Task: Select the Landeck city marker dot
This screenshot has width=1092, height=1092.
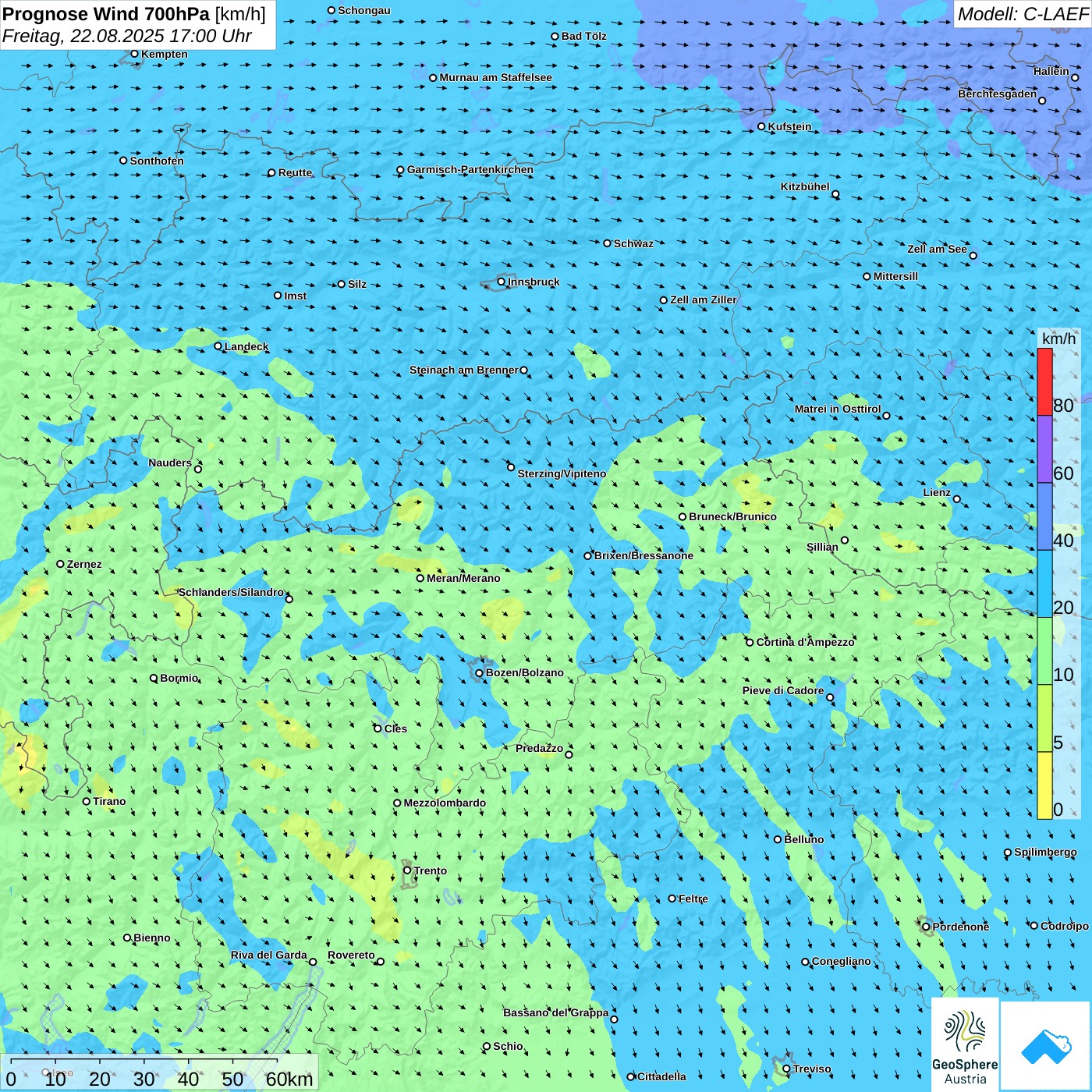Action: [x=218, y=346]
